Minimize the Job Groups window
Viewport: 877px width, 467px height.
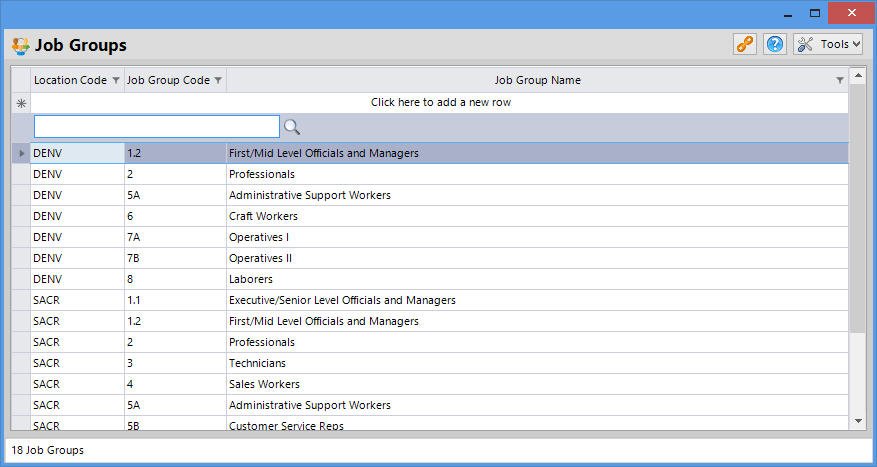[x=788, y=14]
